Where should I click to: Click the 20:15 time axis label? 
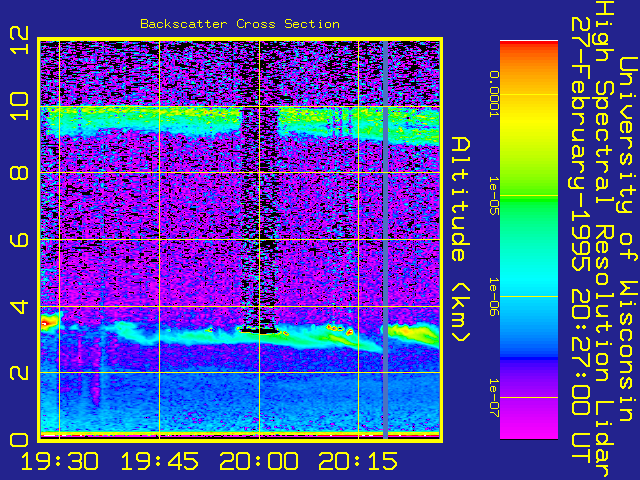[358, 461]
